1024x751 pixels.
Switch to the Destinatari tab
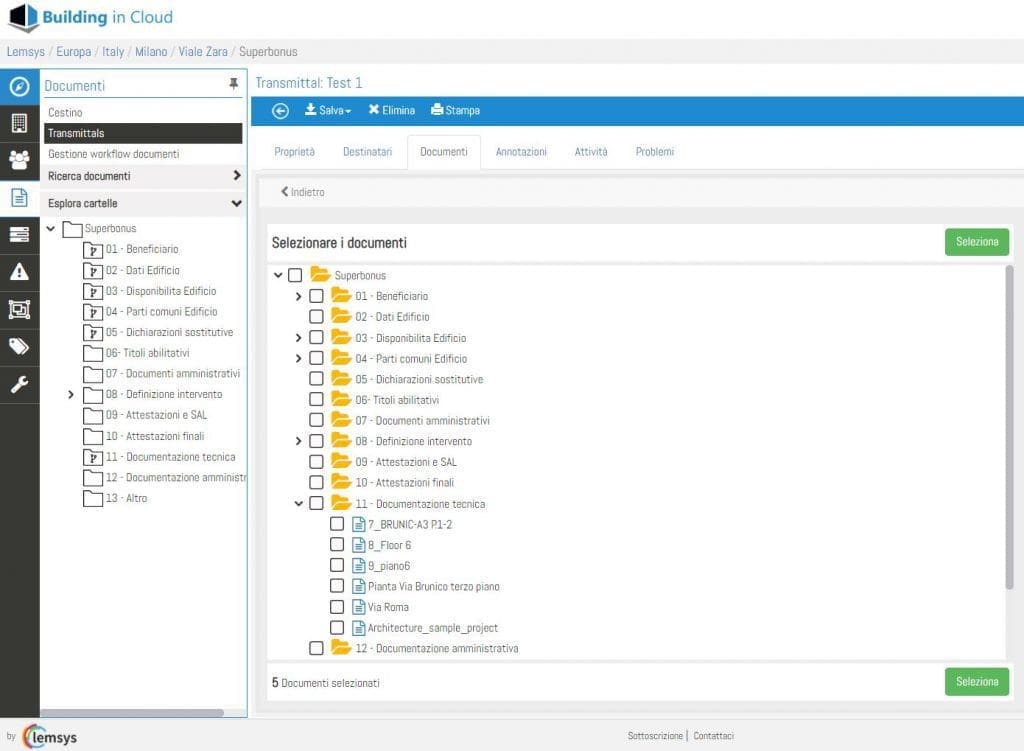368,152
